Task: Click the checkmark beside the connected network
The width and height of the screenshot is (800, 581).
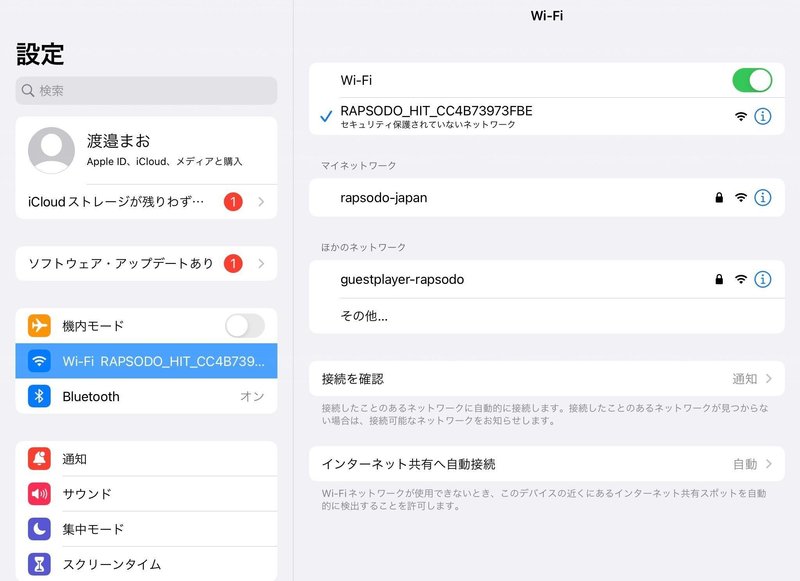Action: click(326, 117)
